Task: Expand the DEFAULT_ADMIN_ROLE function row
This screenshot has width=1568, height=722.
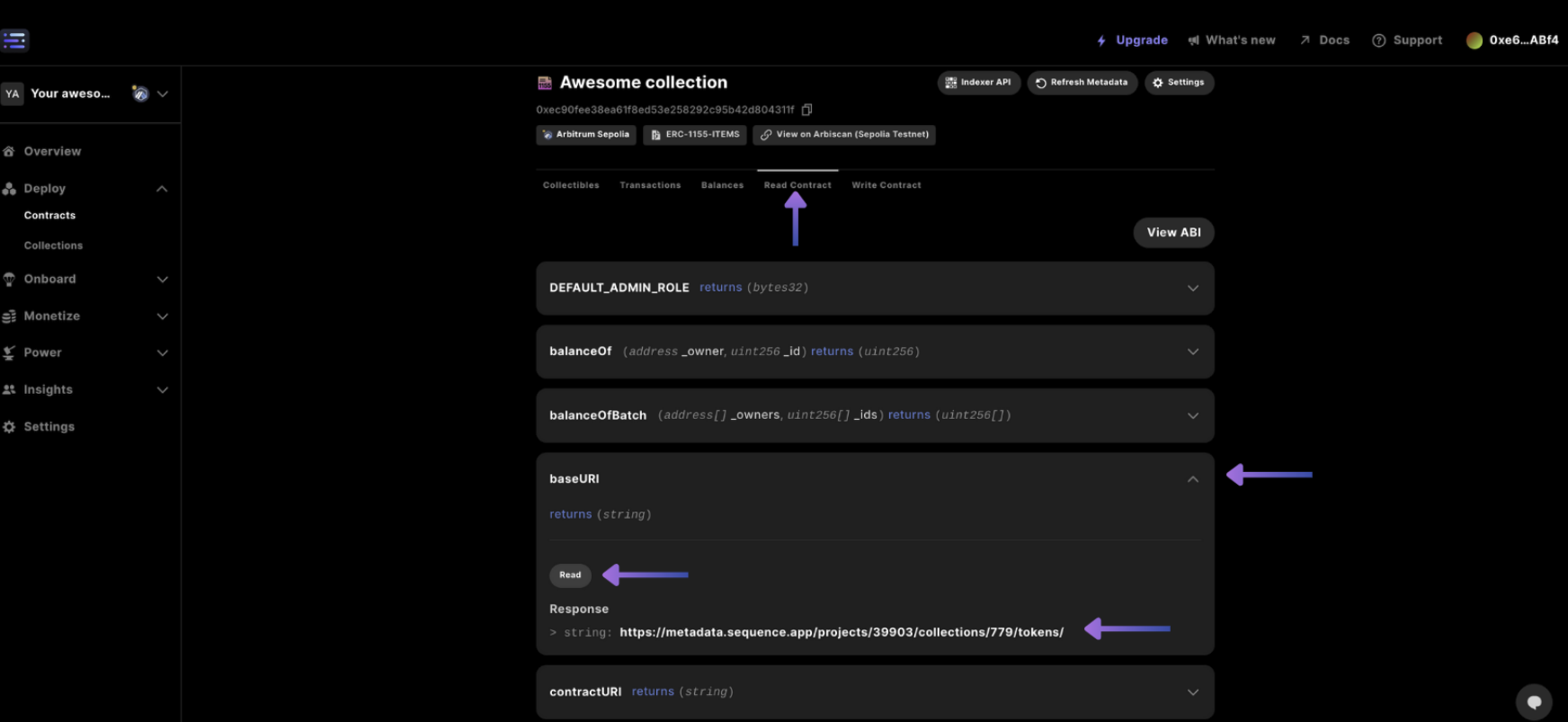Action: tap(1192, 289)
